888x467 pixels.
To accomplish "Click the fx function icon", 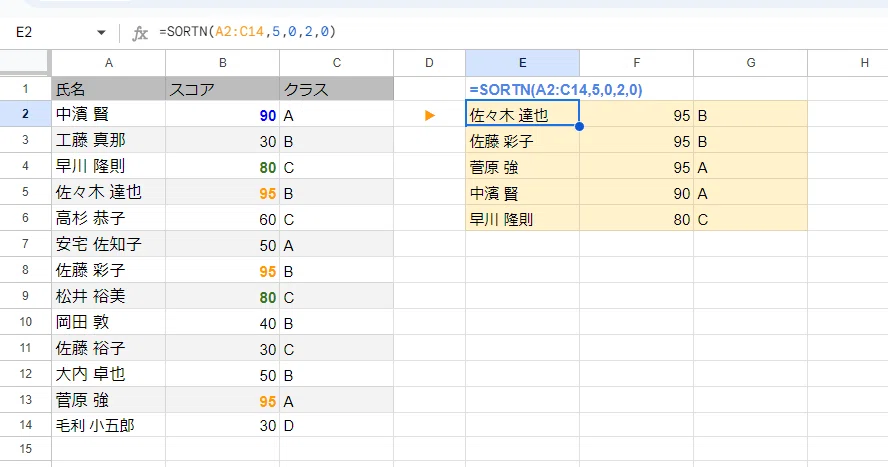I will click(x=140, y=33).
